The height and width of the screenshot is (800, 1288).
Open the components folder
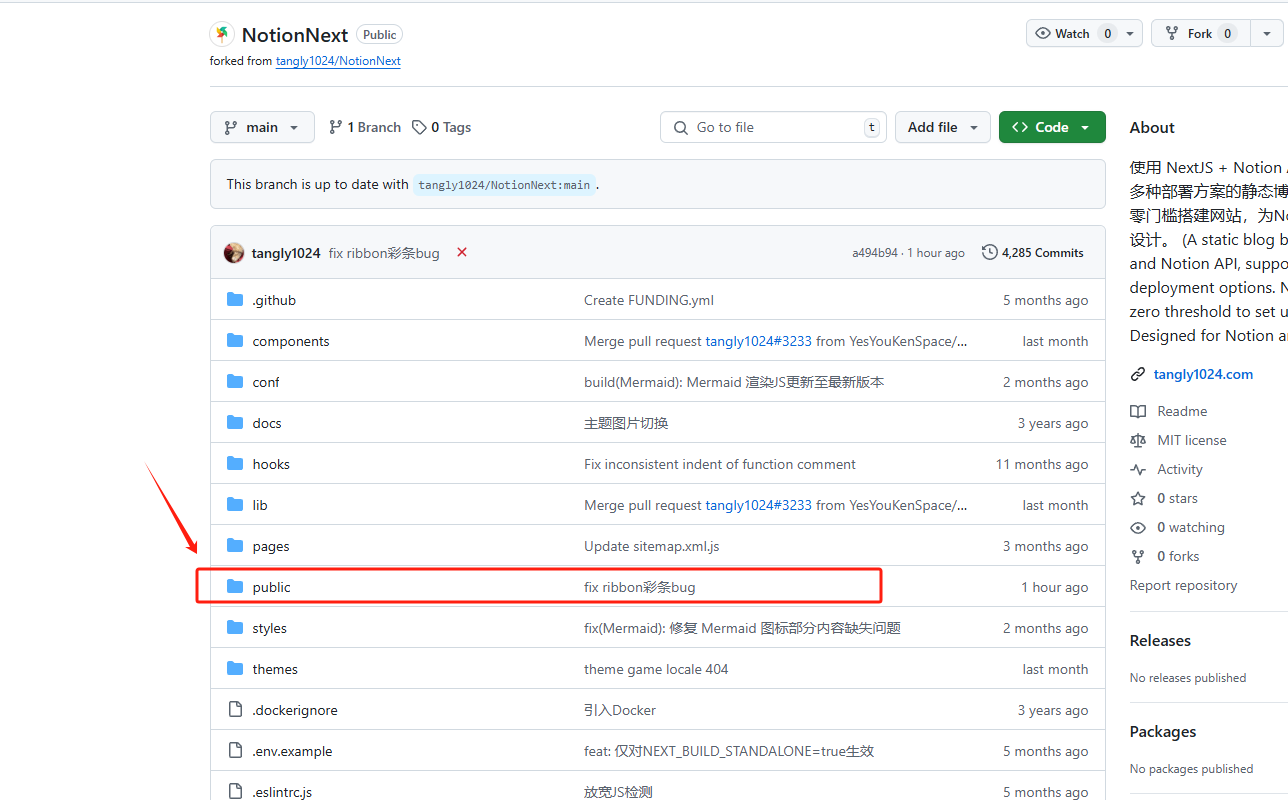click(291, 341)
